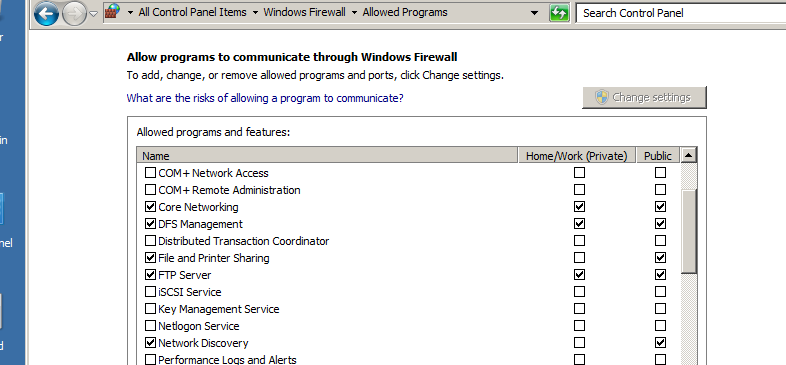Expand the dropdown before All Control Panel Items
Viewport: 786px width, 365px height.
pyautogui.click(x=130, y=13)
